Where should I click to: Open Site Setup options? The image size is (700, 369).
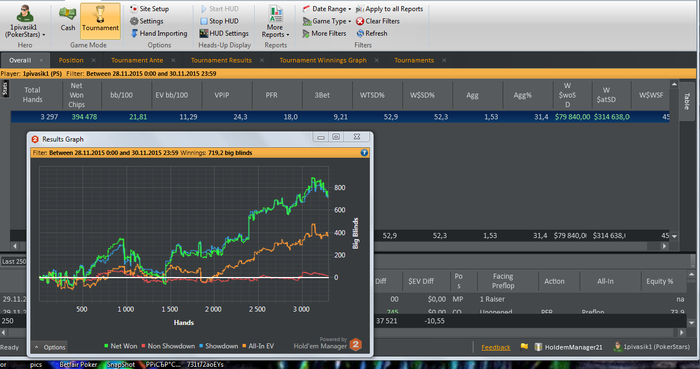point(149,8)
